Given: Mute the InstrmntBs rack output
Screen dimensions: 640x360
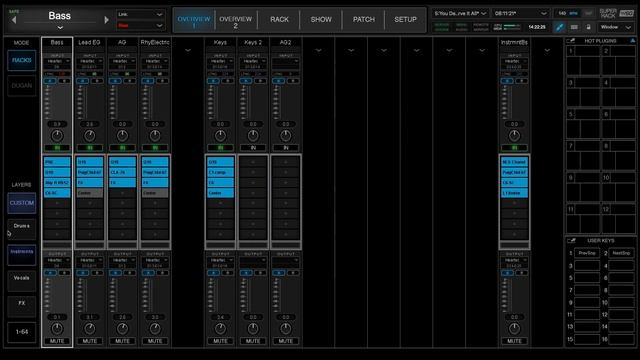Looking at the screenshot, I should (x=514, y=341).
